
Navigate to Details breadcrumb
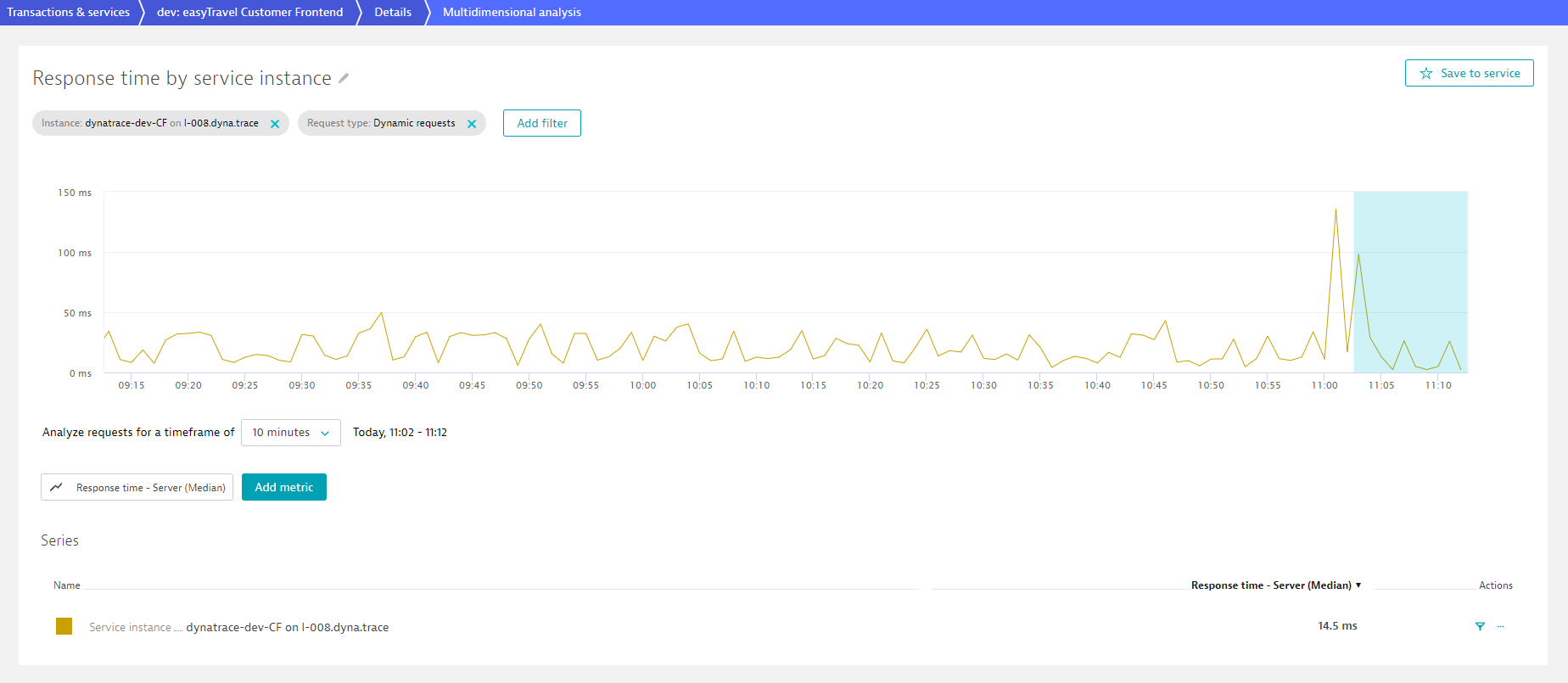coord(393,12)
